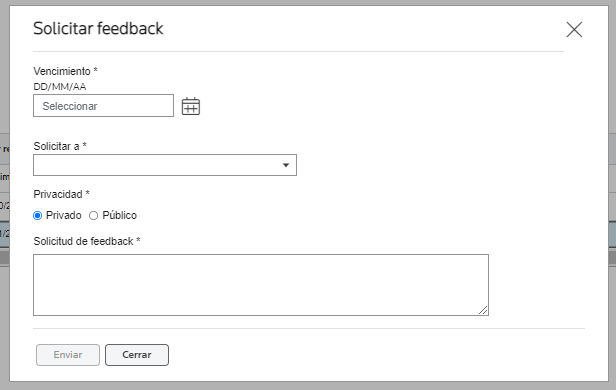
Task: Grab the textarea resize handle corner
Action: tap(483, 310)
